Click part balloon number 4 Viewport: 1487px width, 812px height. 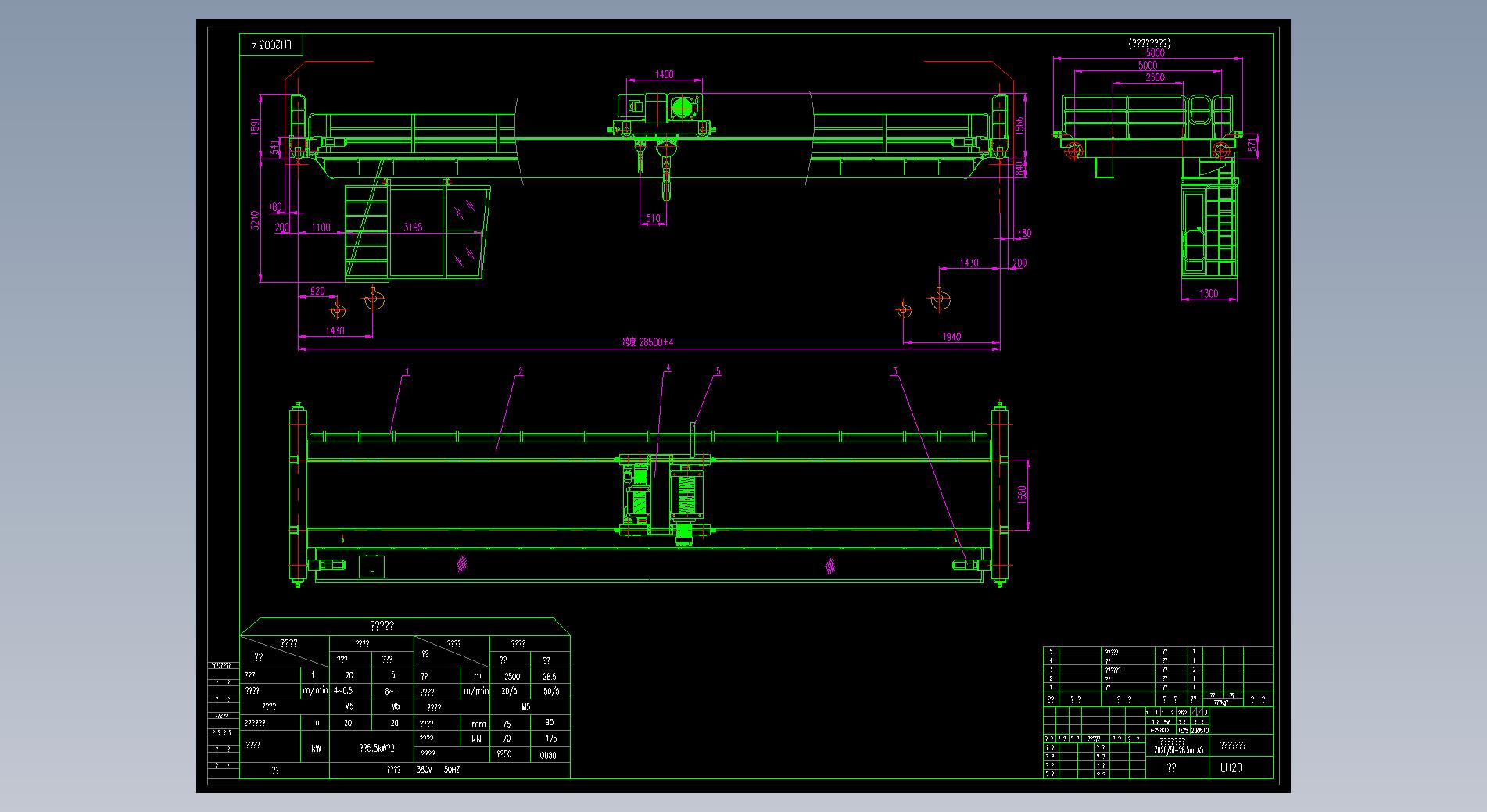click(x=668, y=367)
